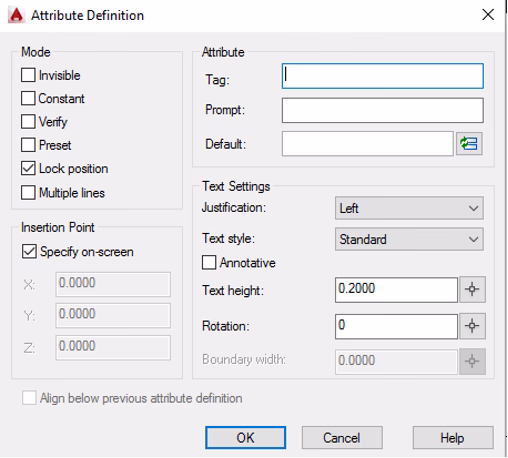Disable Specify on-screen insertion point
The image size is (508, 458).
point(29,251)
